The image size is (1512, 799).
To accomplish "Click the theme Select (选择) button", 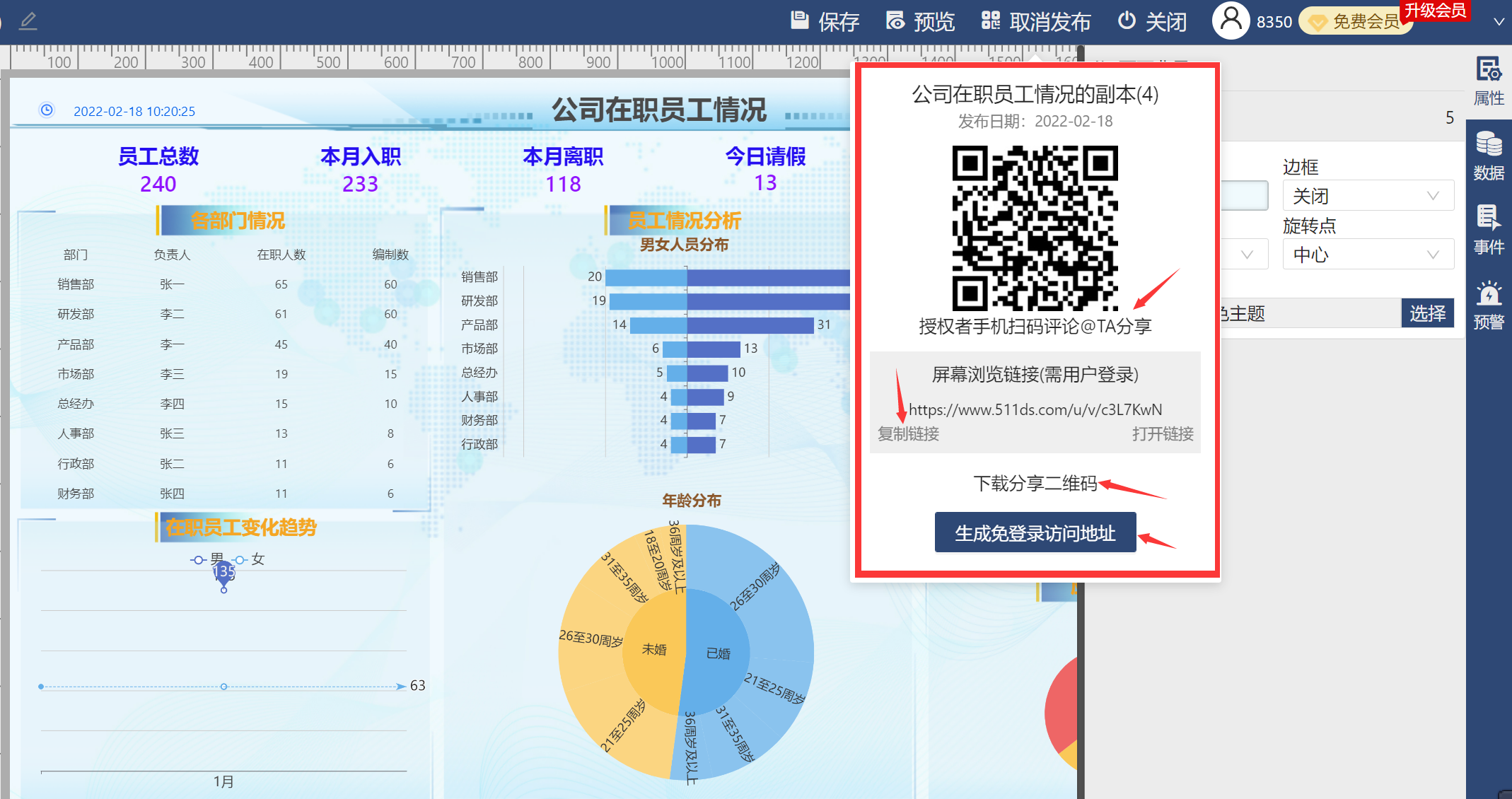I will click(1427, 313).
